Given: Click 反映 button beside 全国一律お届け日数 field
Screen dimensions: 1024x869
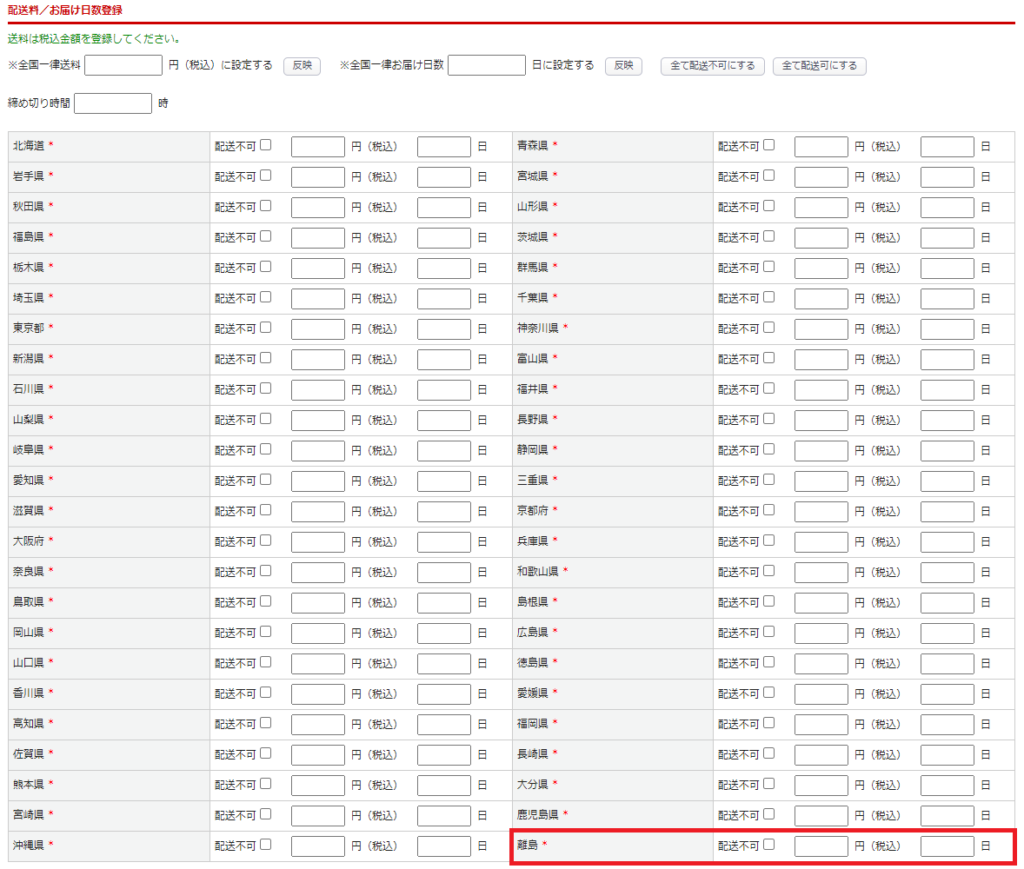Looking at the screenshot, I should point(623,66).
